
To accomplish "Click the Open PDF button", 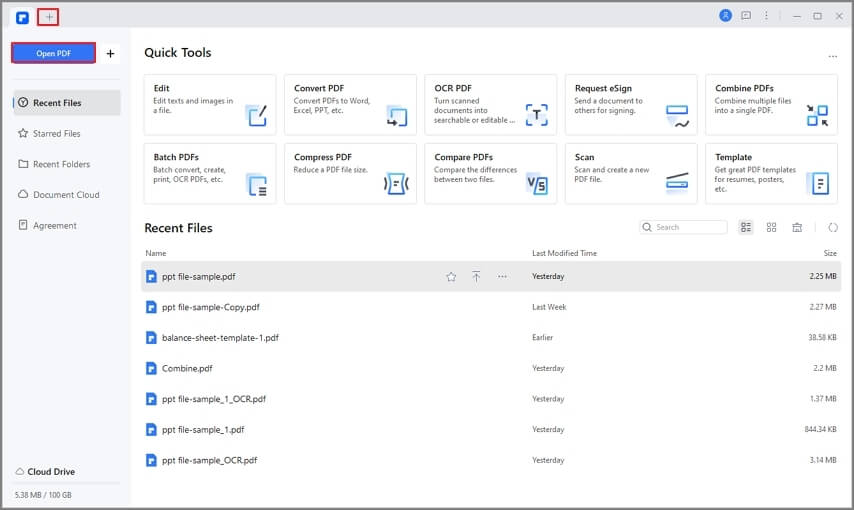I will pyautogui.click(x=53, y=53).
